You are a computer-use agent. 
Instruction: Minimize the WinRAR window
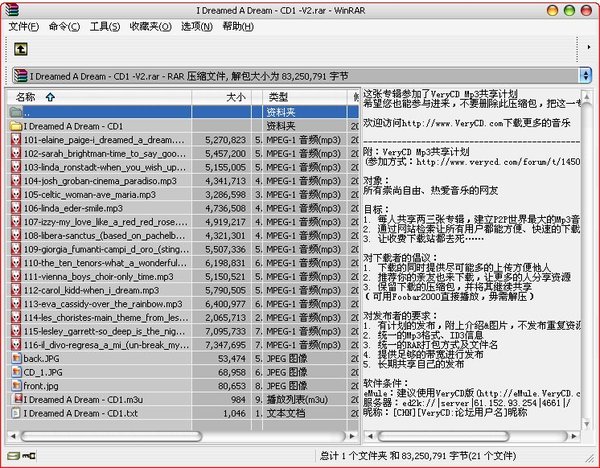coord(552,10)
